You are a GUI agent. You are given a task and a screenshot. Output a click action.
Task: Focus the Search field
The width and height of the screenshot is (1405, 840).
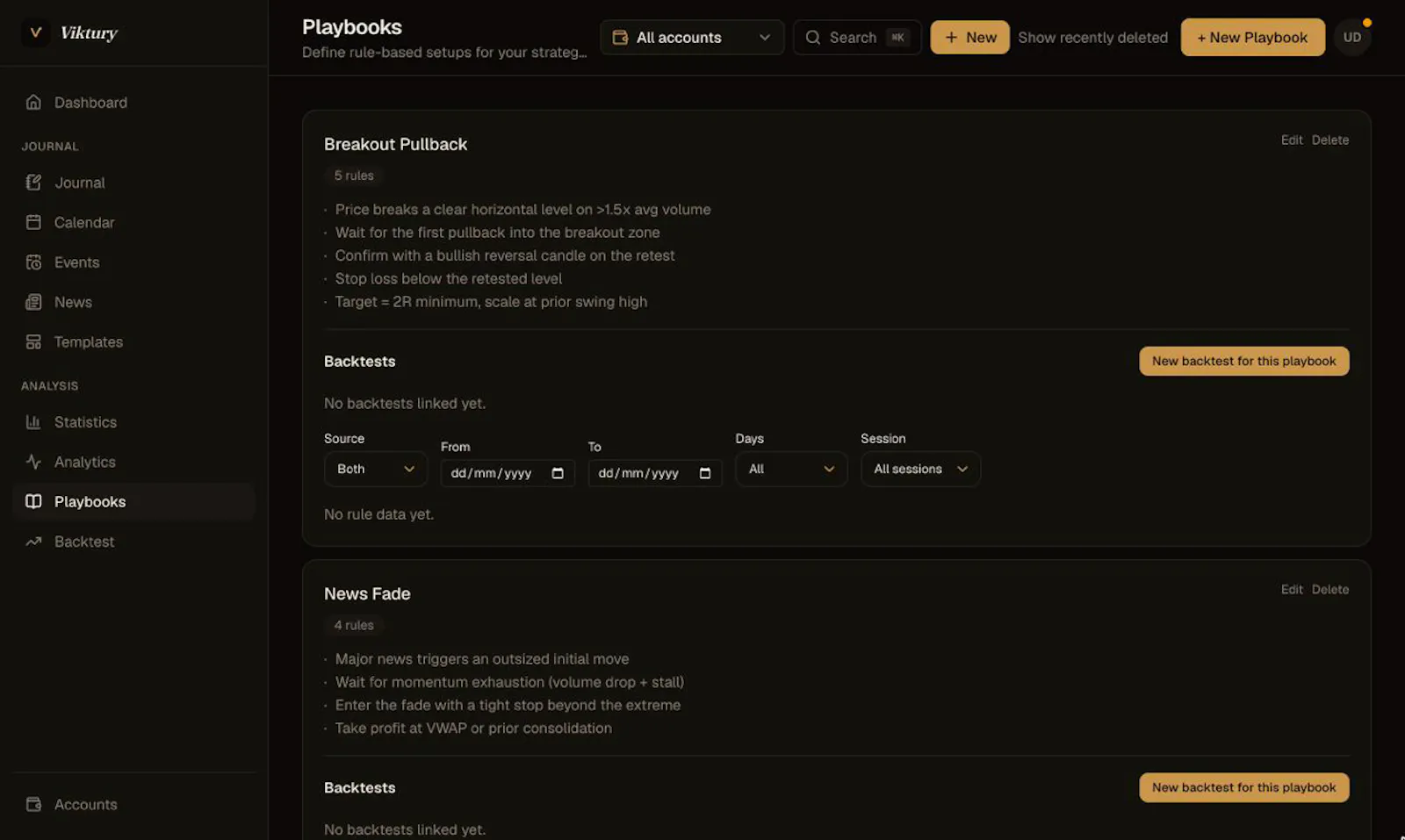click(x=857, y=38)
